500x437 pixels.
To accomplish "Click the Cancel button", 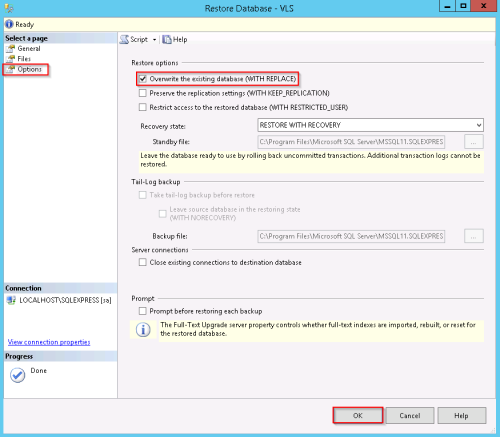I will [x=410, y=415].
